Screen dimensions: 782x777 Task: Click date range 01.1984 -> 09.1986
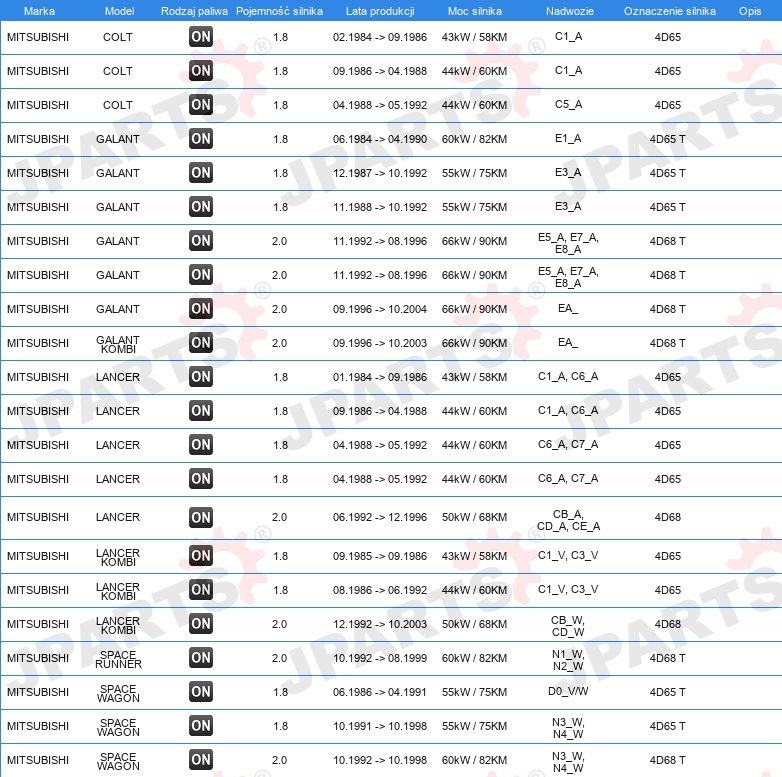pos(380,377)
